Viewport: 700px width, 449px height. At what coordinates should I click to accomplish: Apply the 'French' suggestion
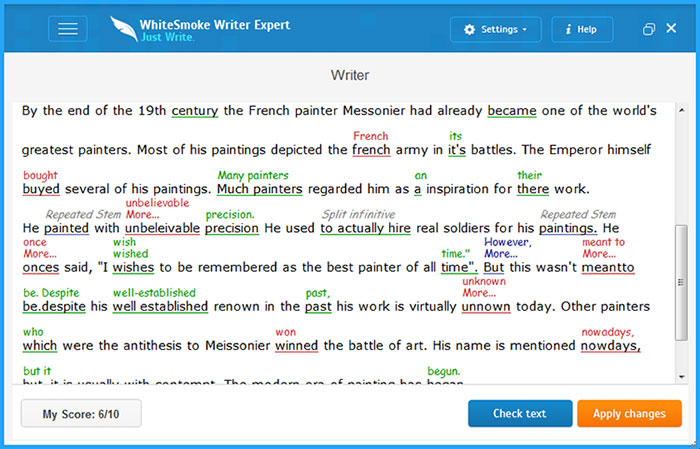[371, 136]
